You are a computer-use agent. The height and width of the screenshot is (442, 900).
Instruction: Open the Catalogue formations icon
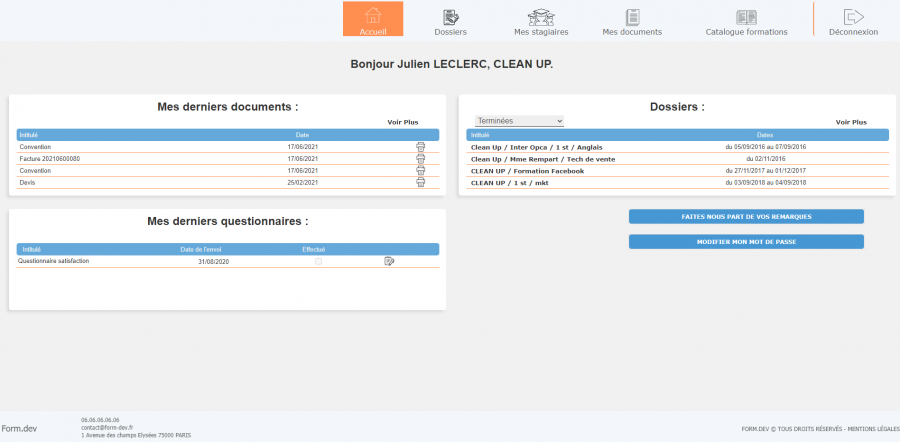point(746,17)
